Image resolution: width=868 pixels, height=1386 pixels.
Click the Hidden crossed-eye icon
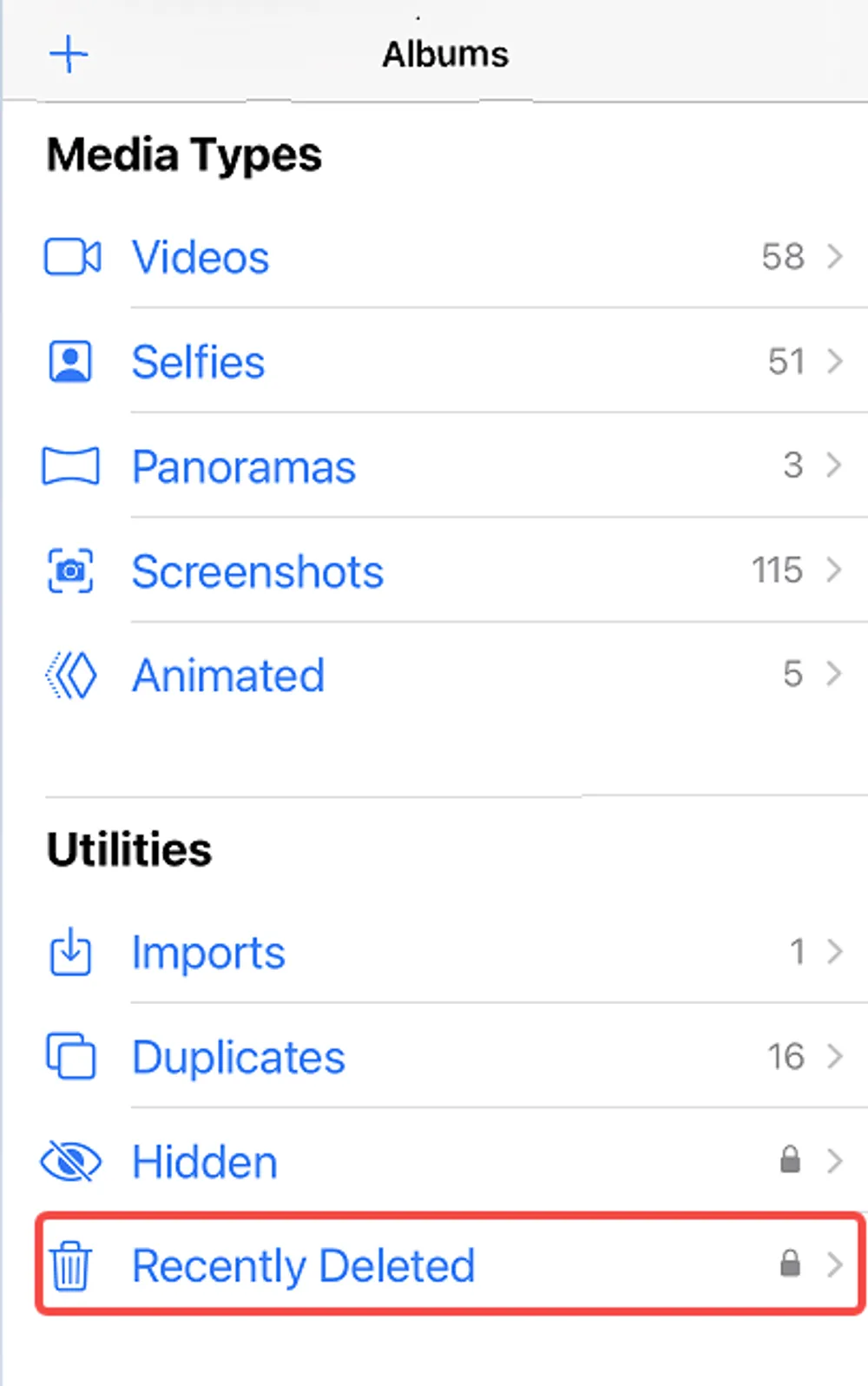point(70,1161)
